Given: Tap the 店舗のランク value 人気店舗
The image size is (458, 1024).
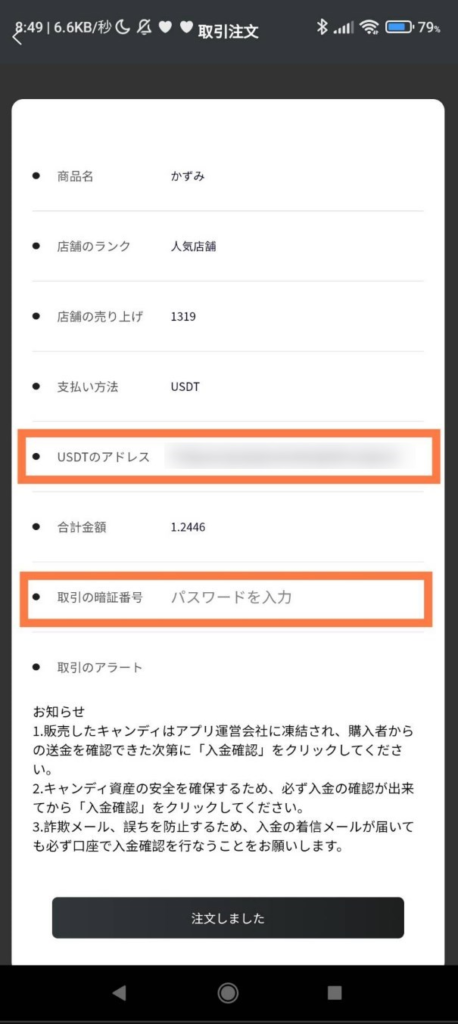Looking at the screenshot, I should [x=193, y=246].
